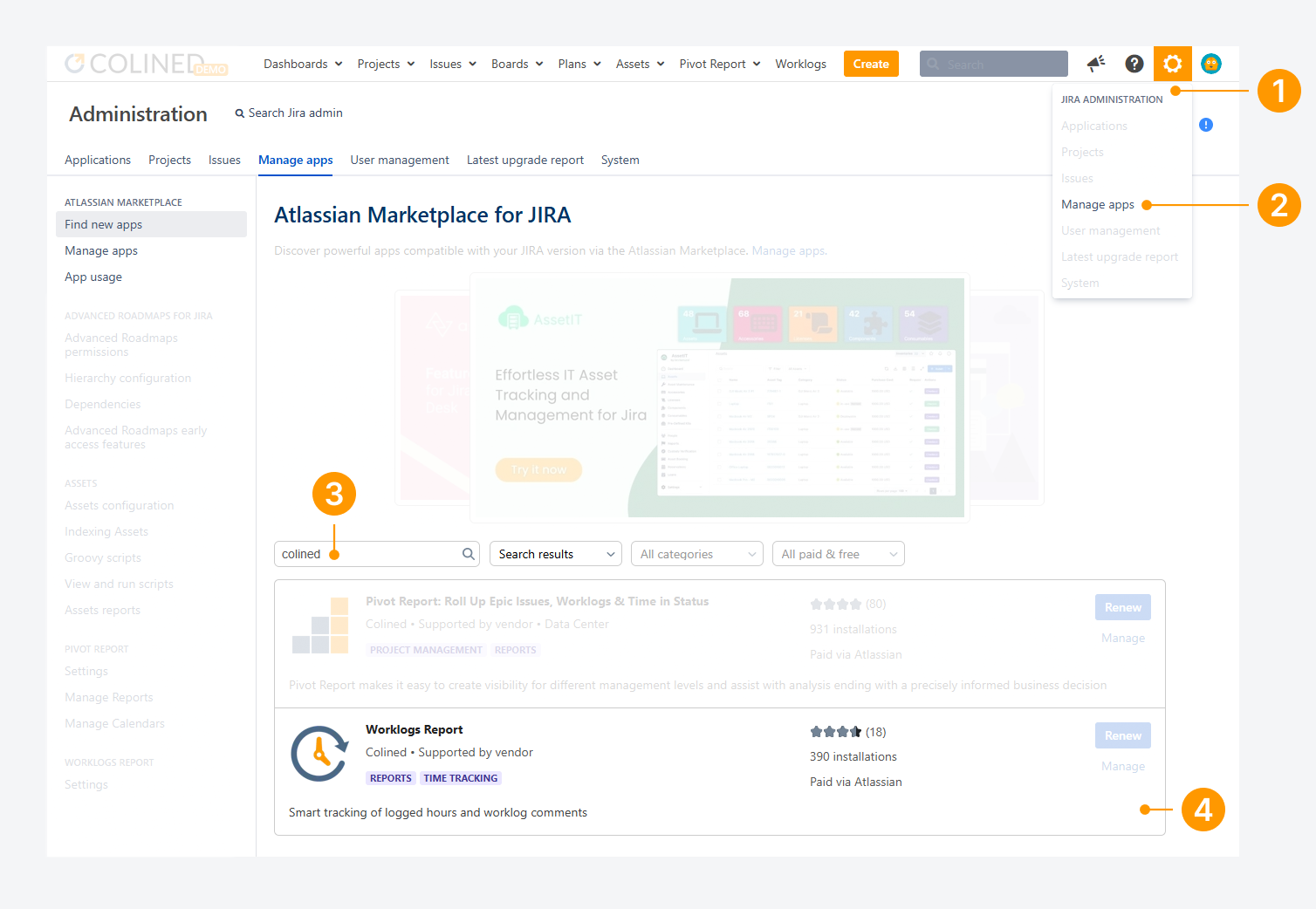This screenshot has height=909, width=1316.
Task: Click Renew for Pivot Report
Action: [1123, 607]
